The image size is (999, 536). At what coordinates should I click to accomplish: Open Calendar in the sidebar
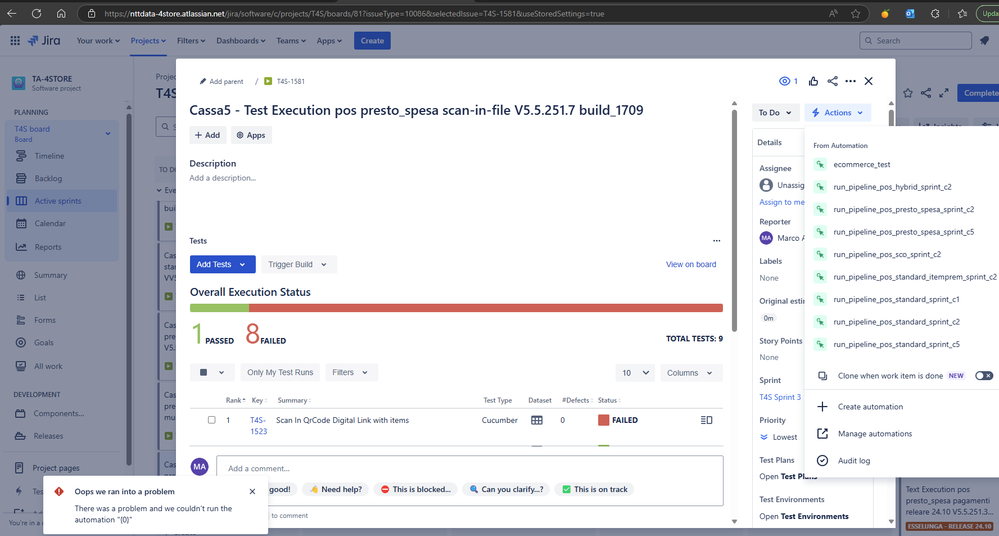click(50, 223)
